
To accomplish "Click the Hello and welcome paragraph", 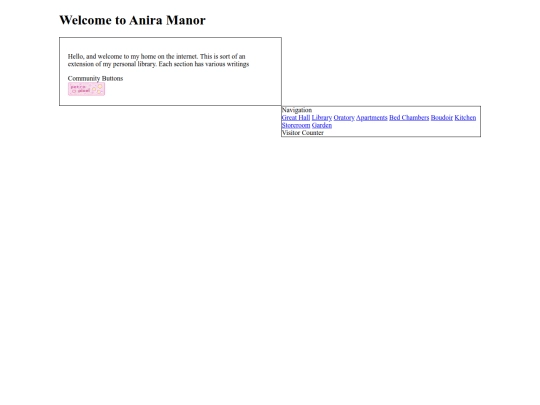I will click(x=158, y=60).
